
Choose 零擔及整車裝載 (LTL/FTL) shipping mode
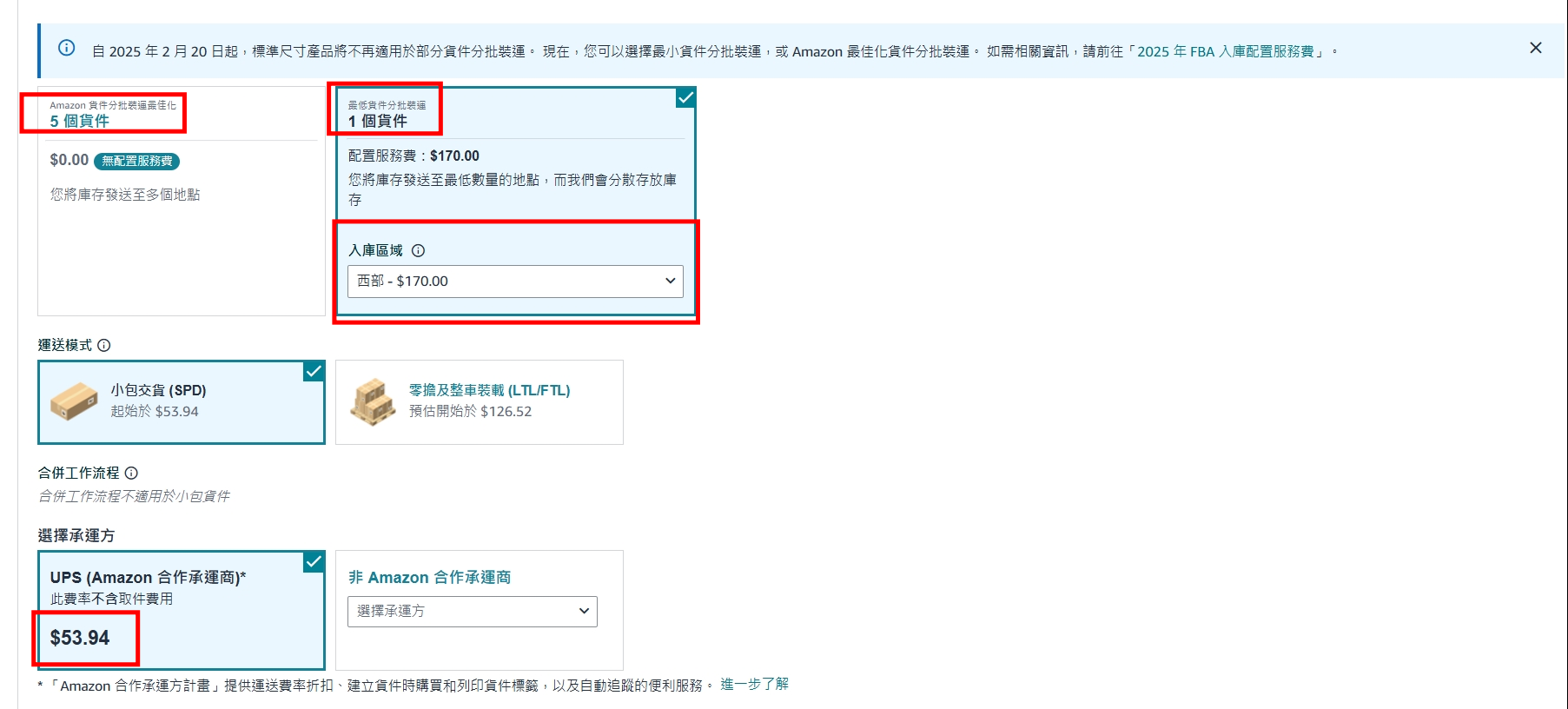point(489,390)
